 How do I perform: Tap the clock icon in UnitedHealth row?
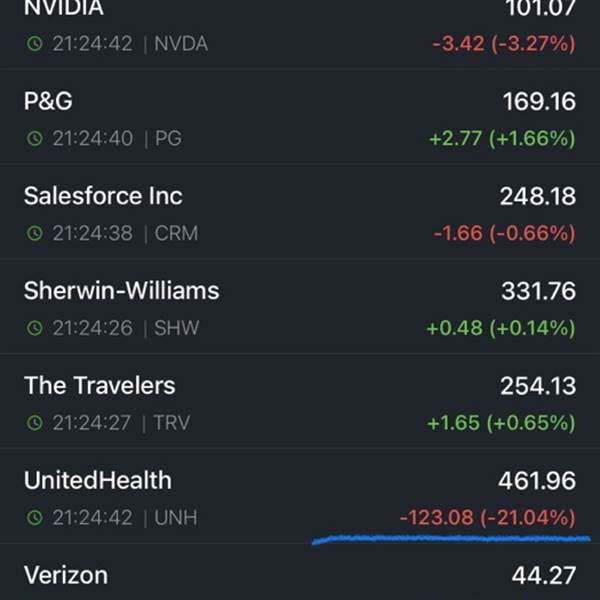[35, 518]
